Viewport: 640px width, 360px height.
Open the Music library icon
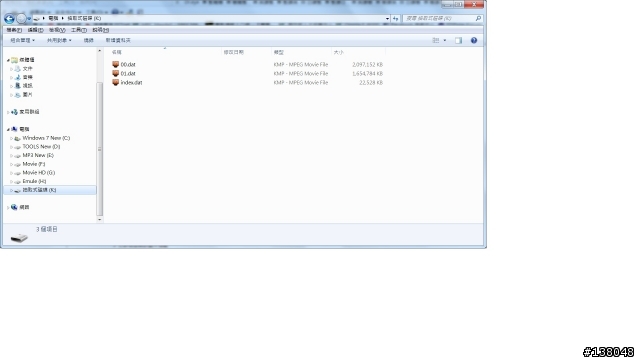18,77
